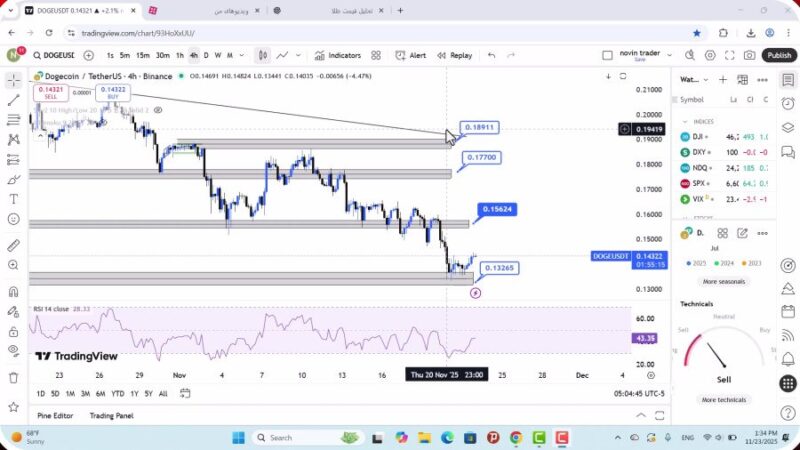Click the More technicals button
The width and height of the screenshot is (800, 450).
click(x=723, y=399)
